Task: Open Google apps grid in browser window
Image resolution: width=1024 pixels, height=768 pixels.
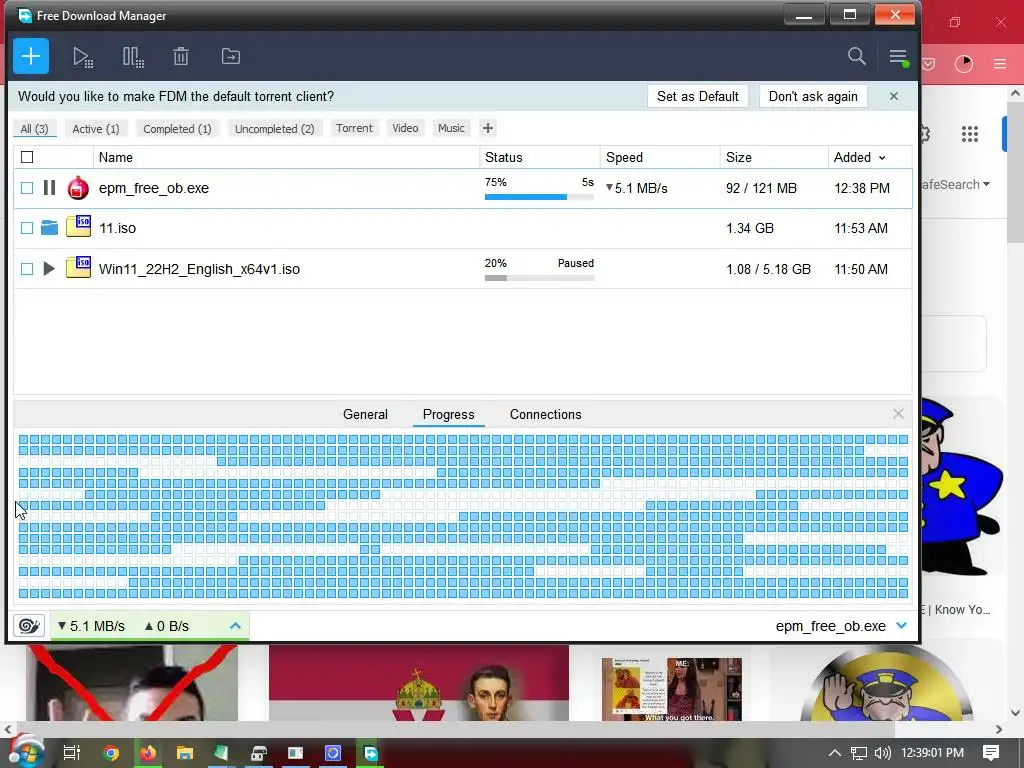Action: (x=970, y=134)
